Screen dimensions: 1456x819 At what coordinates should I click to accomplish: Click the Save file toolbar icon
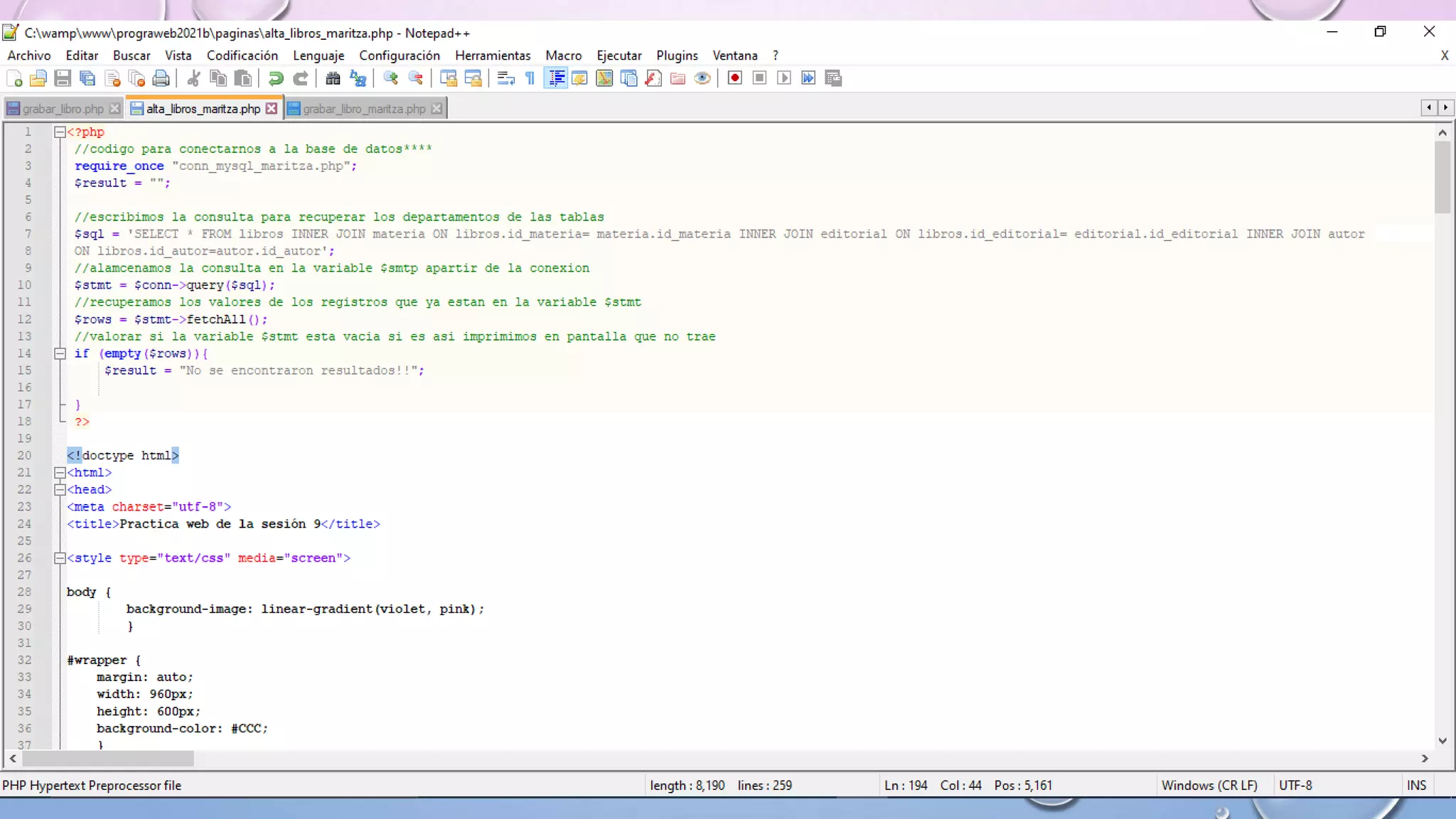(x=63, y=78)
